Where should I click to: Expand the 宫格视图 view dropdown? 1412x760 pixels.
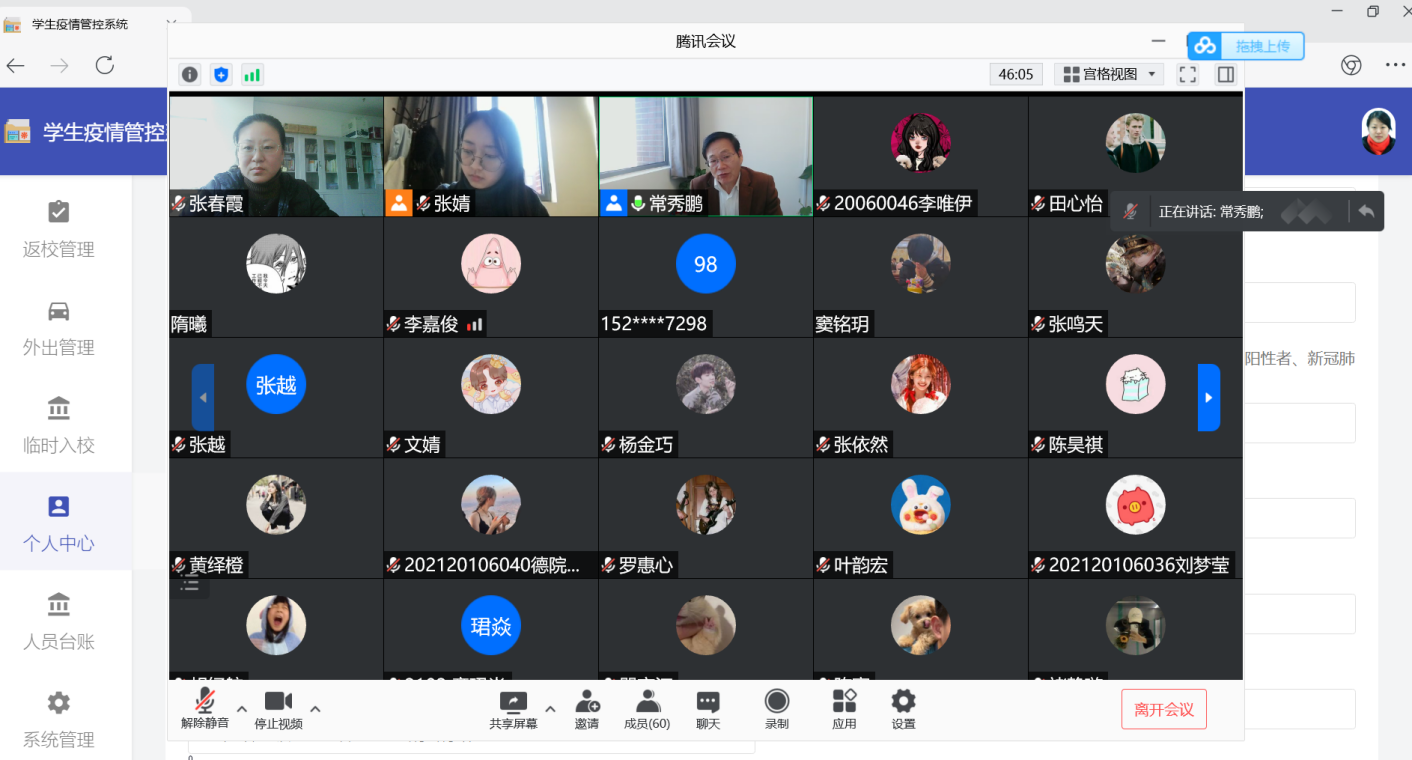[x=1110, y=74]
